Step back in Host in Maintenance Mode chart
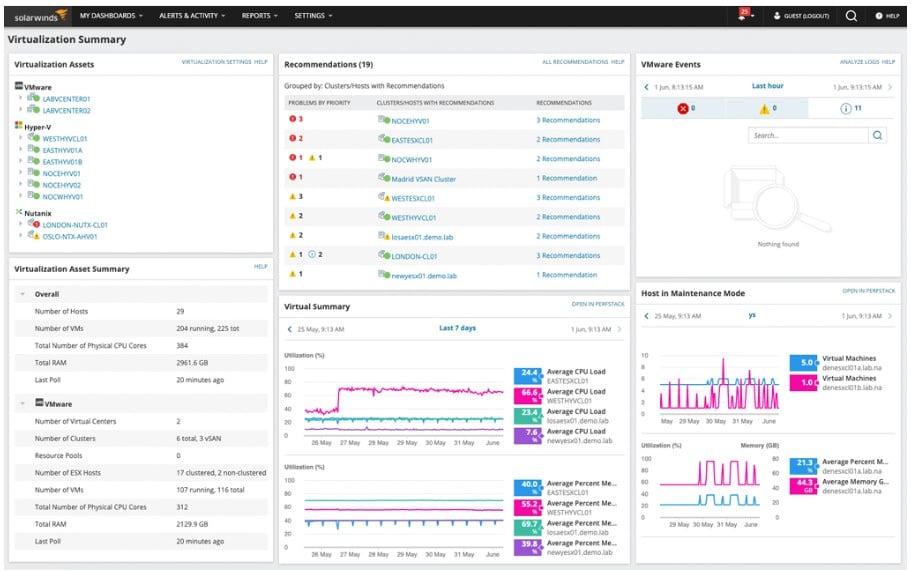 (x=646, y=316)
